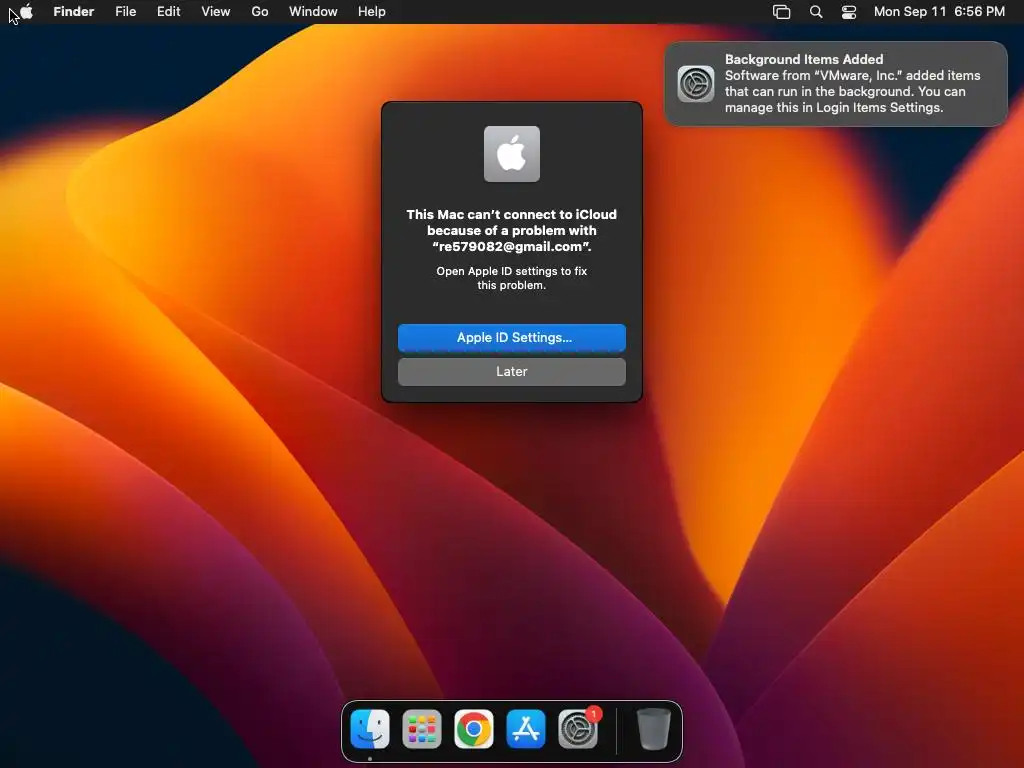
Task: Open the Window menu
Action: [x=313, y=12]
